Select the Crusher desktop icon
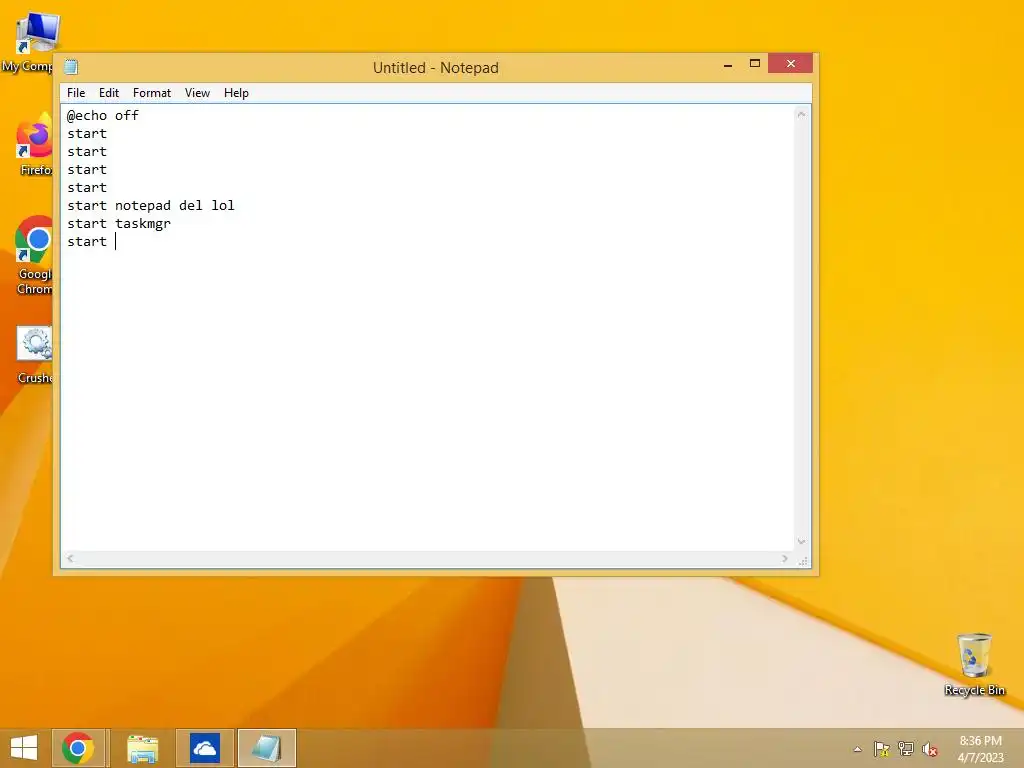This screenshot has width=1024, height=768. coord(34,355)
